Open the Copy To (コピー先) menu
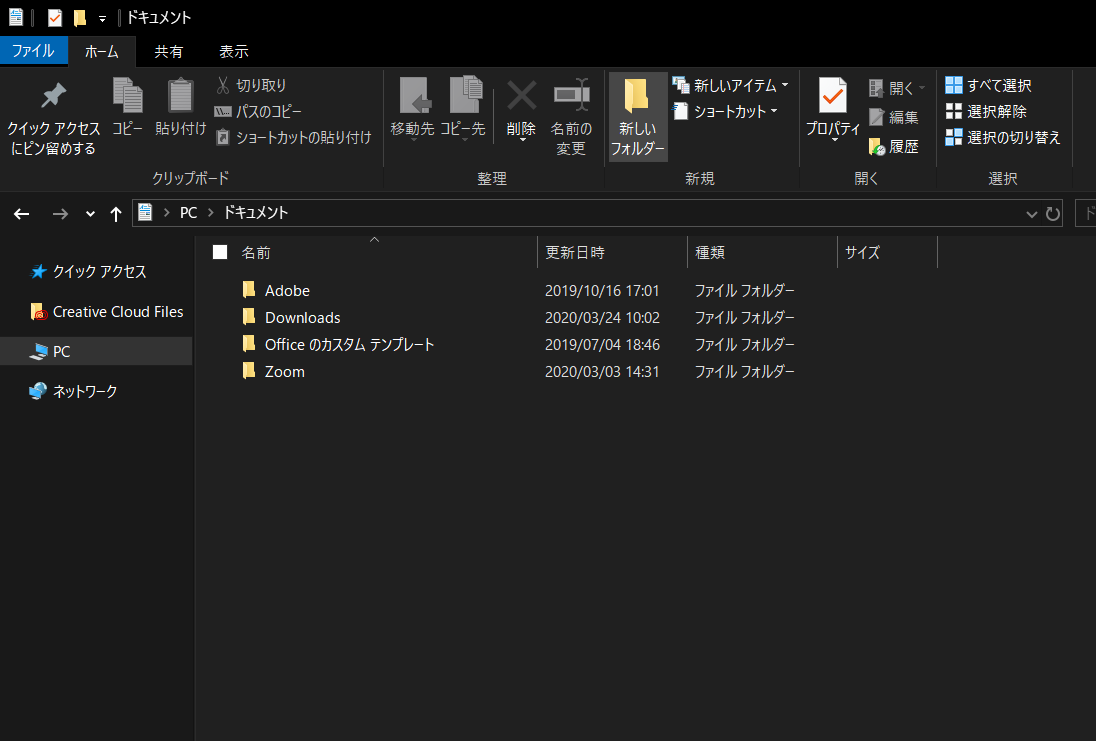The height and width of the screenshot is (741, 1096). tap(463, 109)
